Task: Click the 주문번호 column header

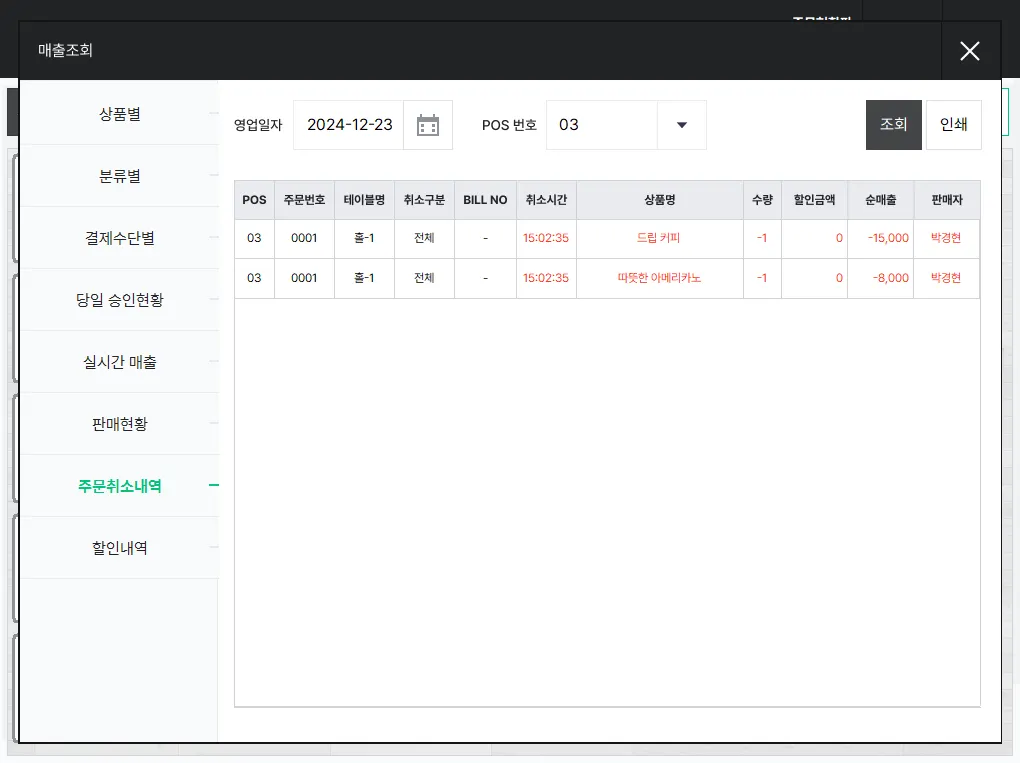Action: pyautogui.click(x=304, y=200)
